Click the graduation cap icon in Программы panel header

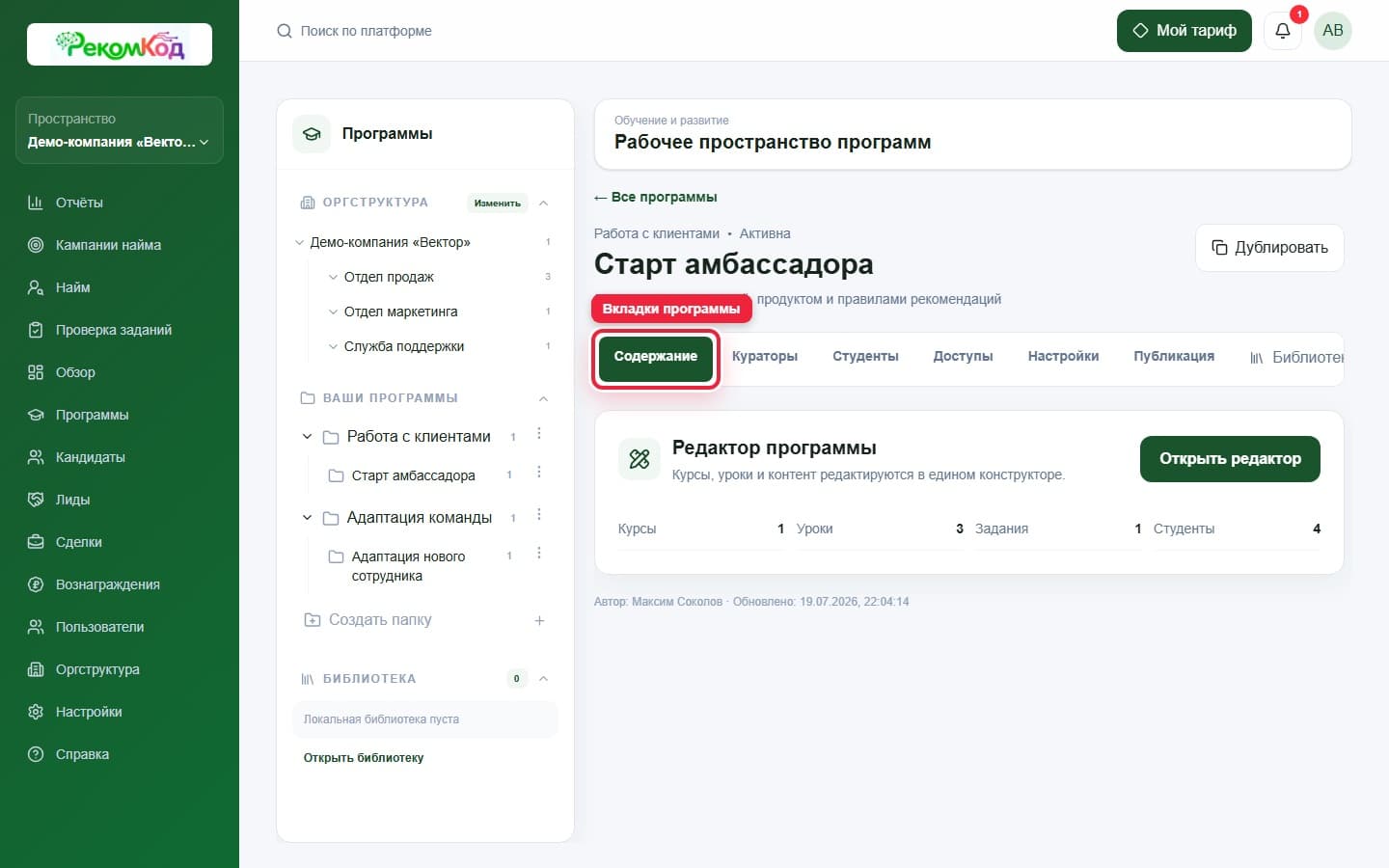point(312,134)
